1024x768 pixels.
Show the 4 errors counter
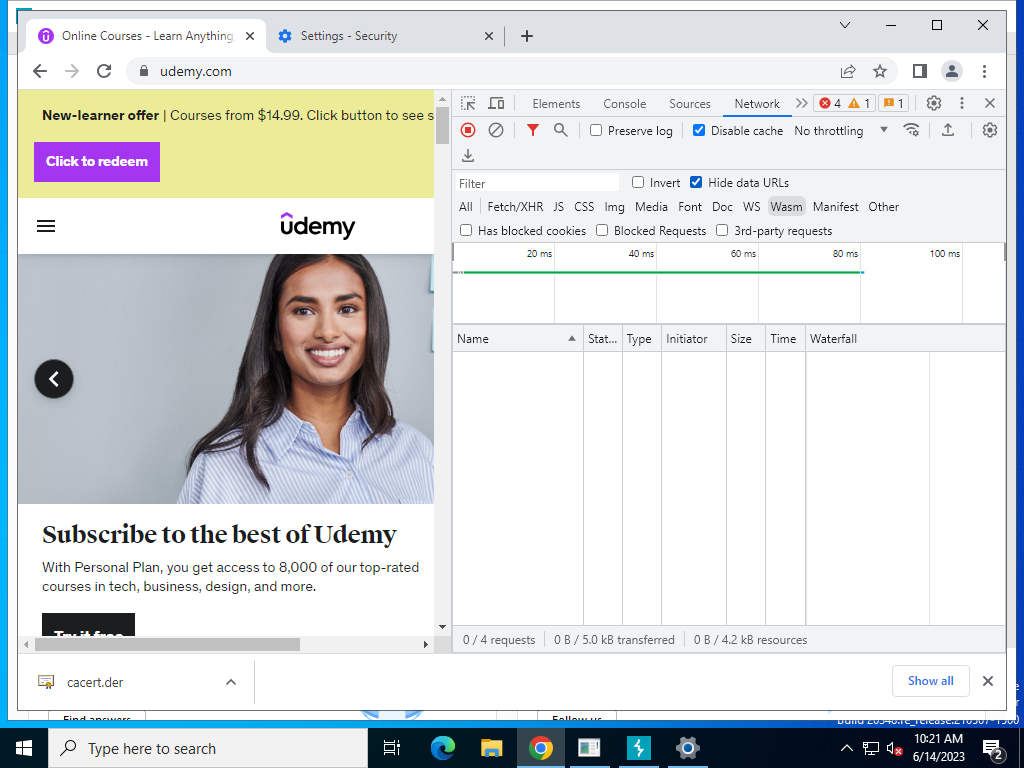[x=830, y=103]
